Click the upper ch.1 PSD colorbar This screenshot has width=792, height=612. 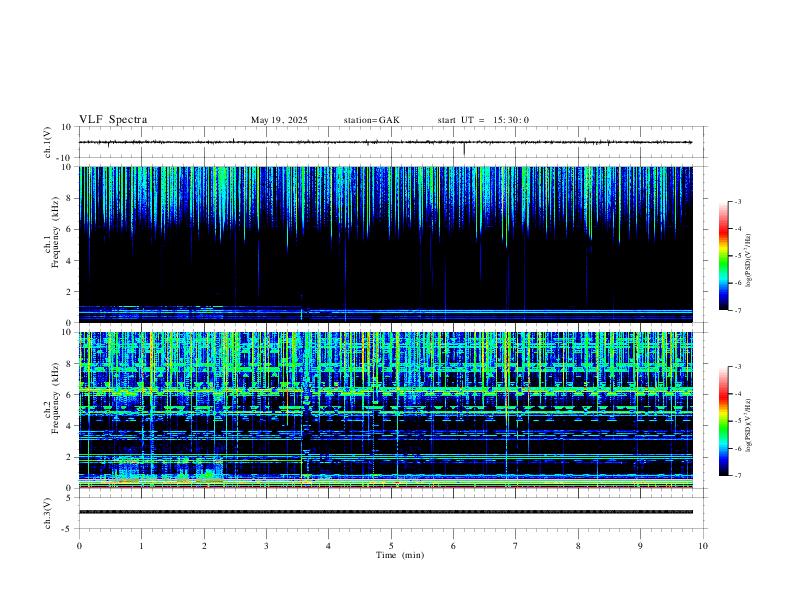[x=723, y=256]
